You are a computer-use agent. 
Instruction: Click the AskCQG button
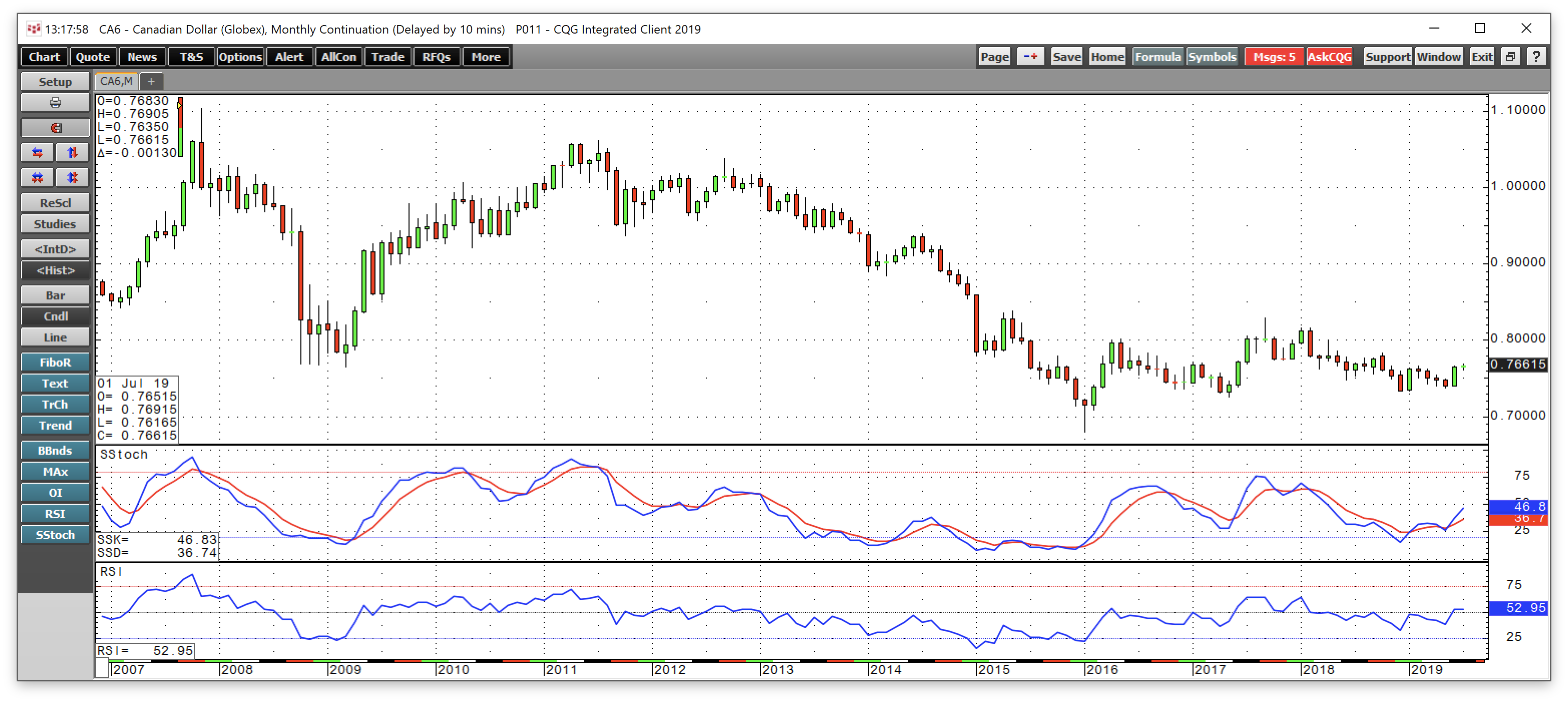tap(1329, 57)
